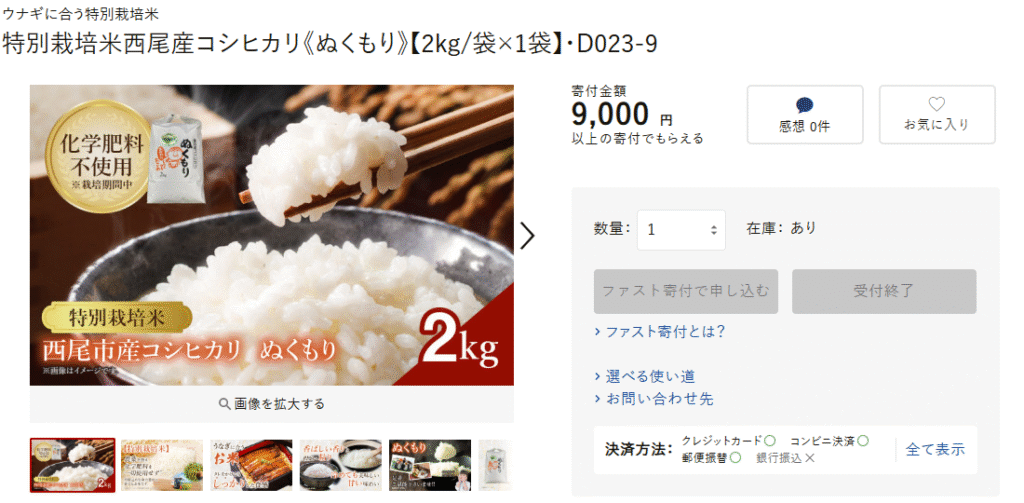Click ファスト寄付で申し込む button
Screen dimensions: 1024x503
(686, 291)
